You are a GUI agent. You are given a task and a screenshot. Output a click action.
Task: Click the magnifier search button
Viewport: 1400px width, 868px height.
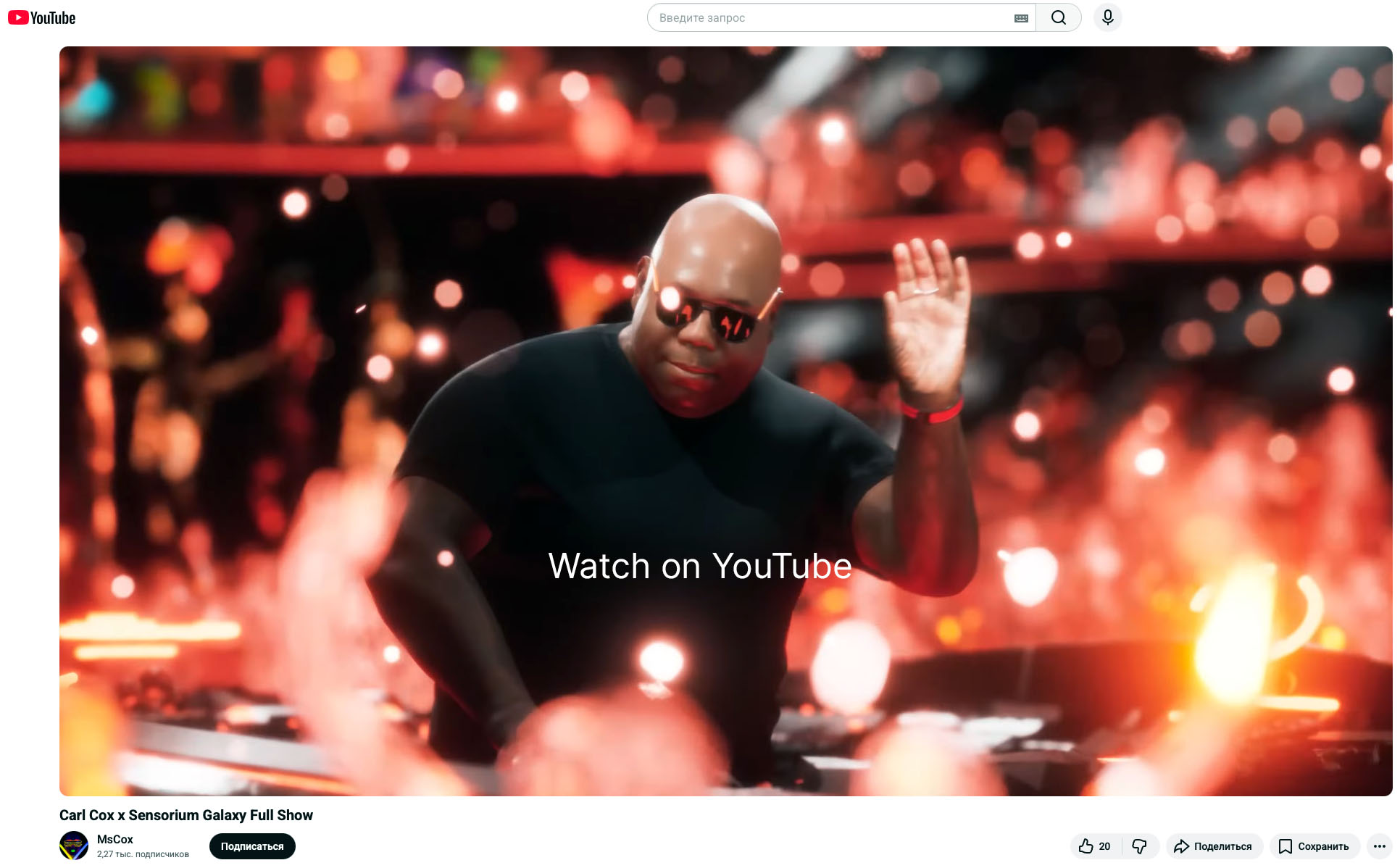[1058, 17]
